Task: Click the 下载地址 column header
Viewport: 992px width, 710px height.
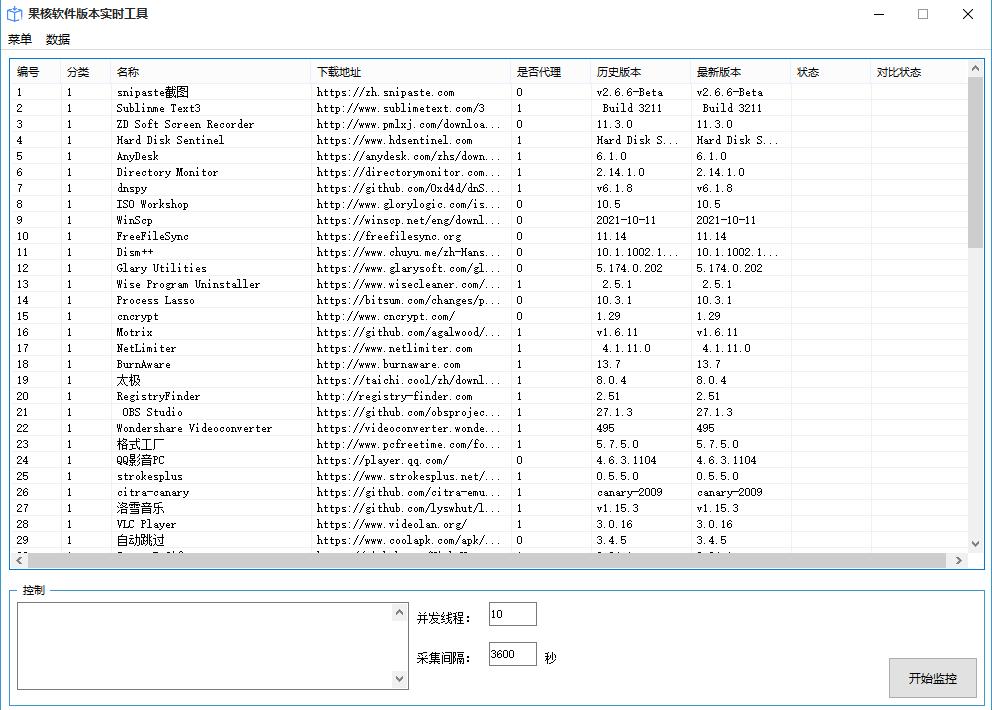Action: click(339, 72)
